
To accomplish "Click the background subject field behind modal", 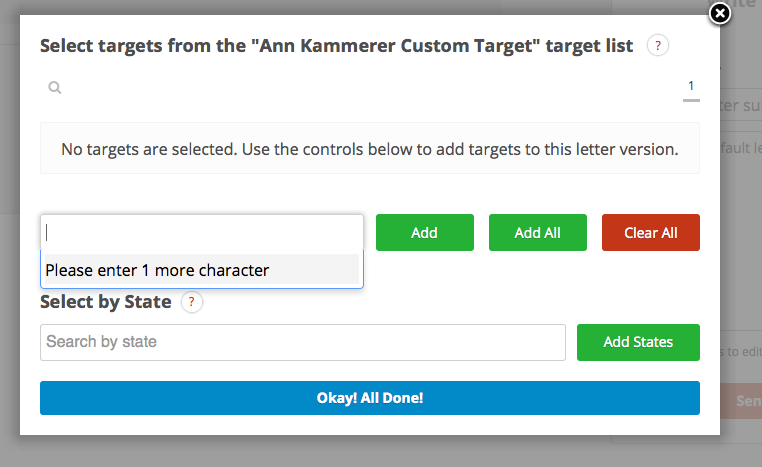I will coord(741,105).
